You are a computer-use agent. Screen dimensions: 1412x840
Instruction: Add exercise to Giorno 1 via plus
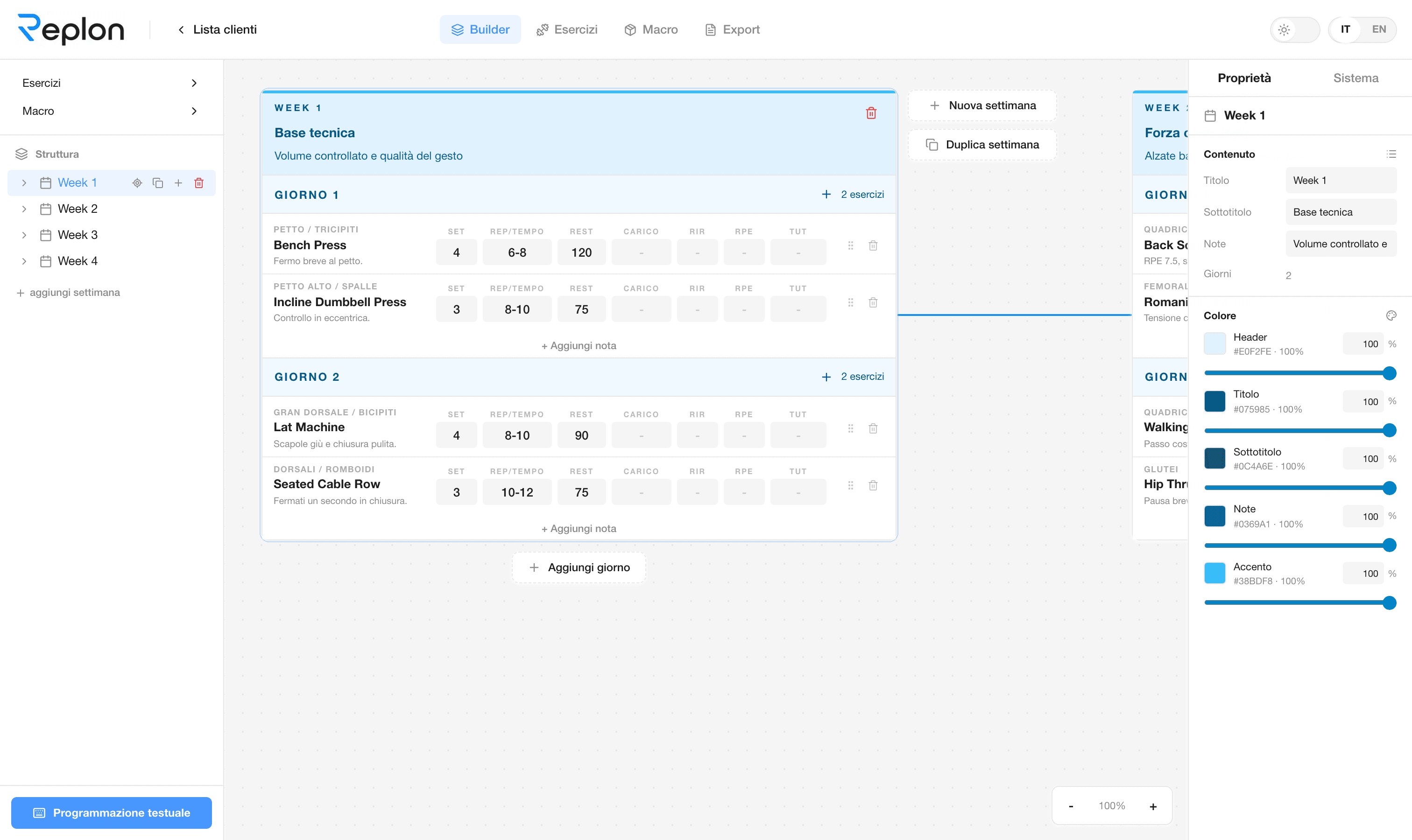click(826, 194)
